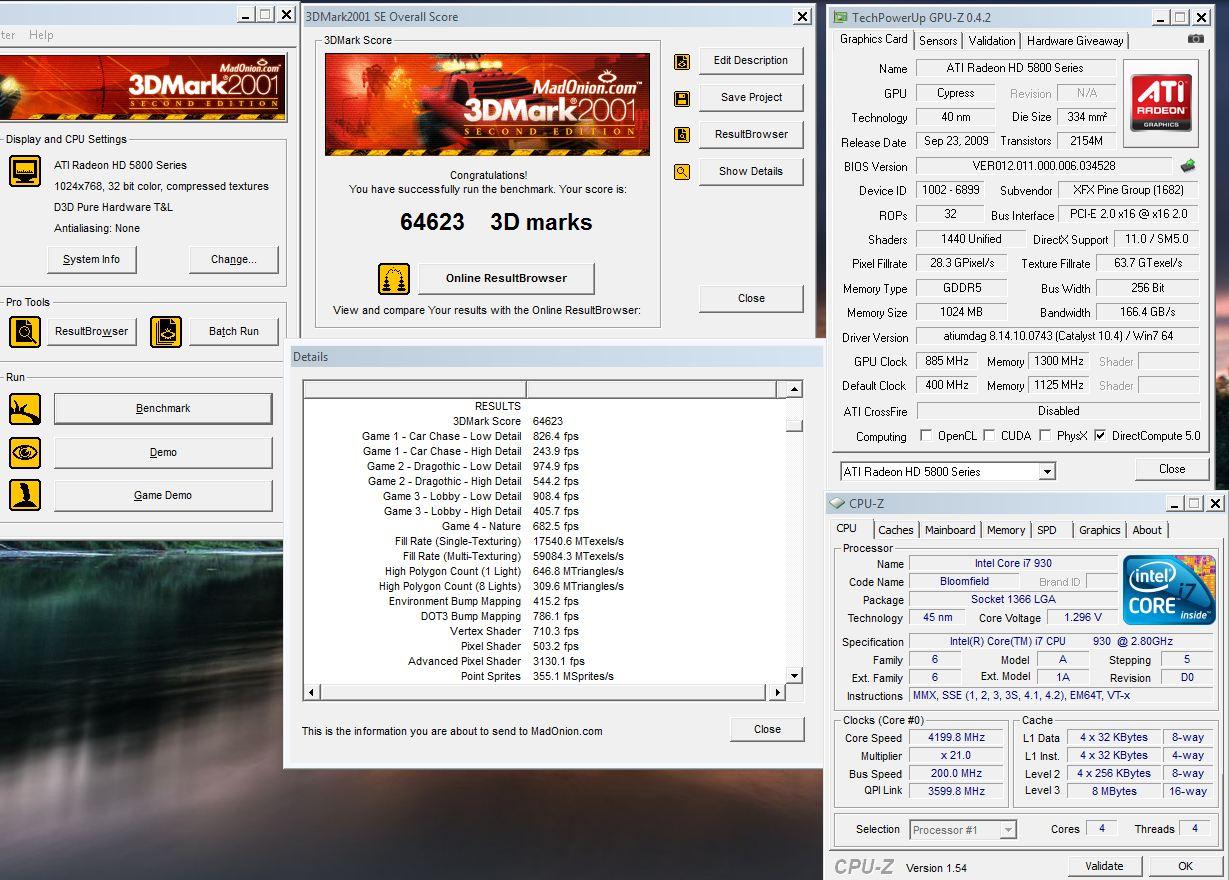Click the Game Demo button
This screenshot has width=1229, height=880.
click(163, 495)
